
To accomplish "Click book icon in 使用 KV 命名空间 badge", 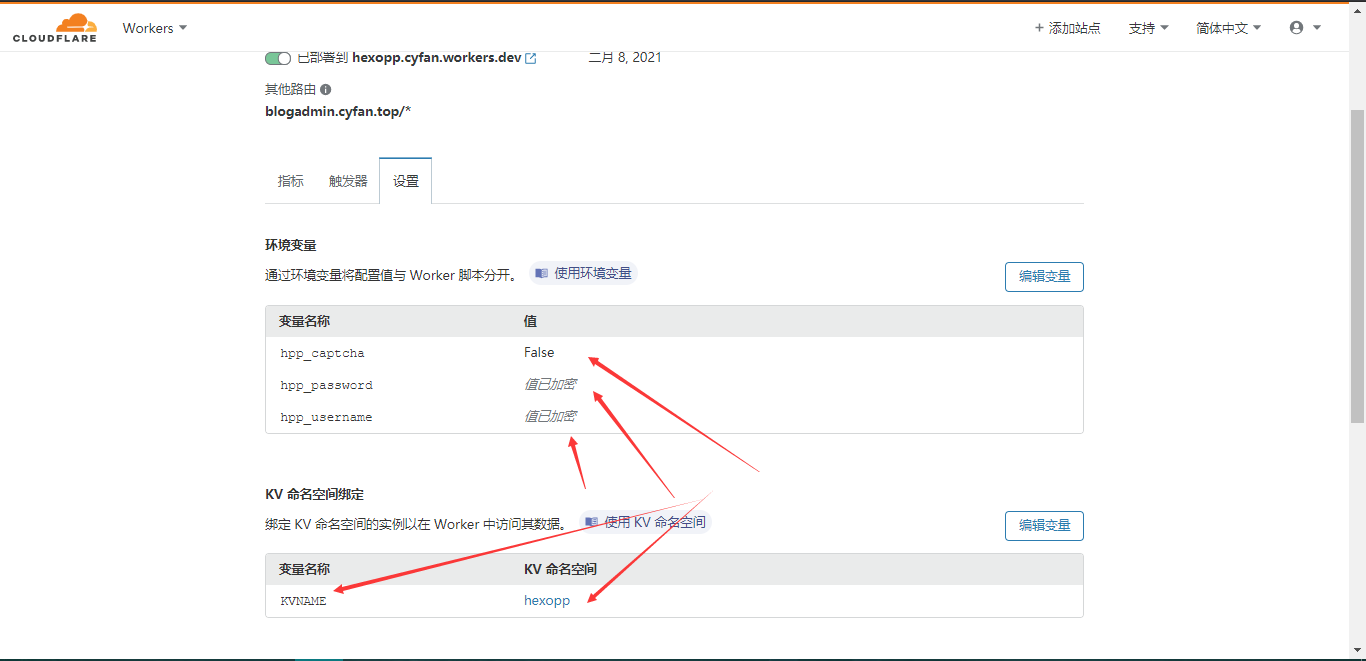I will point(592,522).
